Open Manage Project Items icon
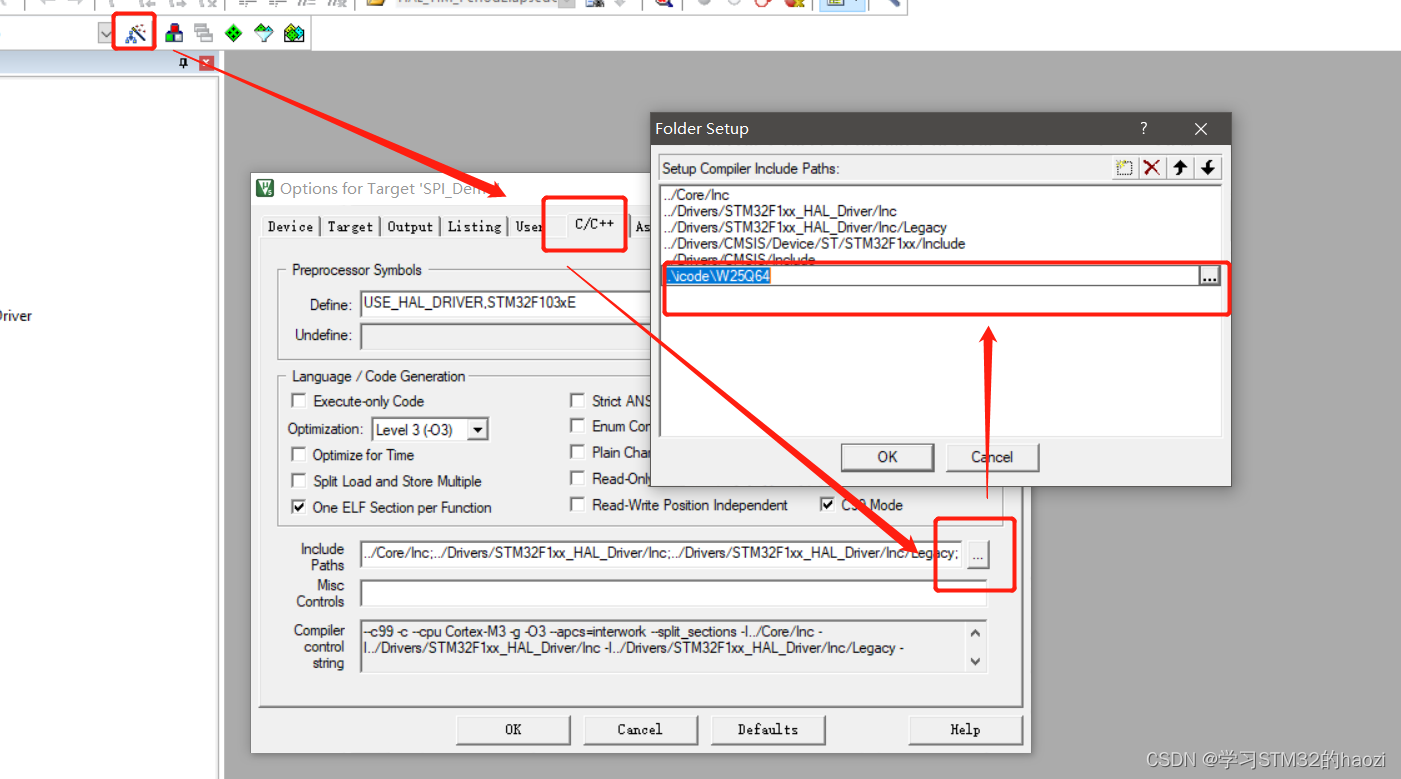 pos(174,33)
